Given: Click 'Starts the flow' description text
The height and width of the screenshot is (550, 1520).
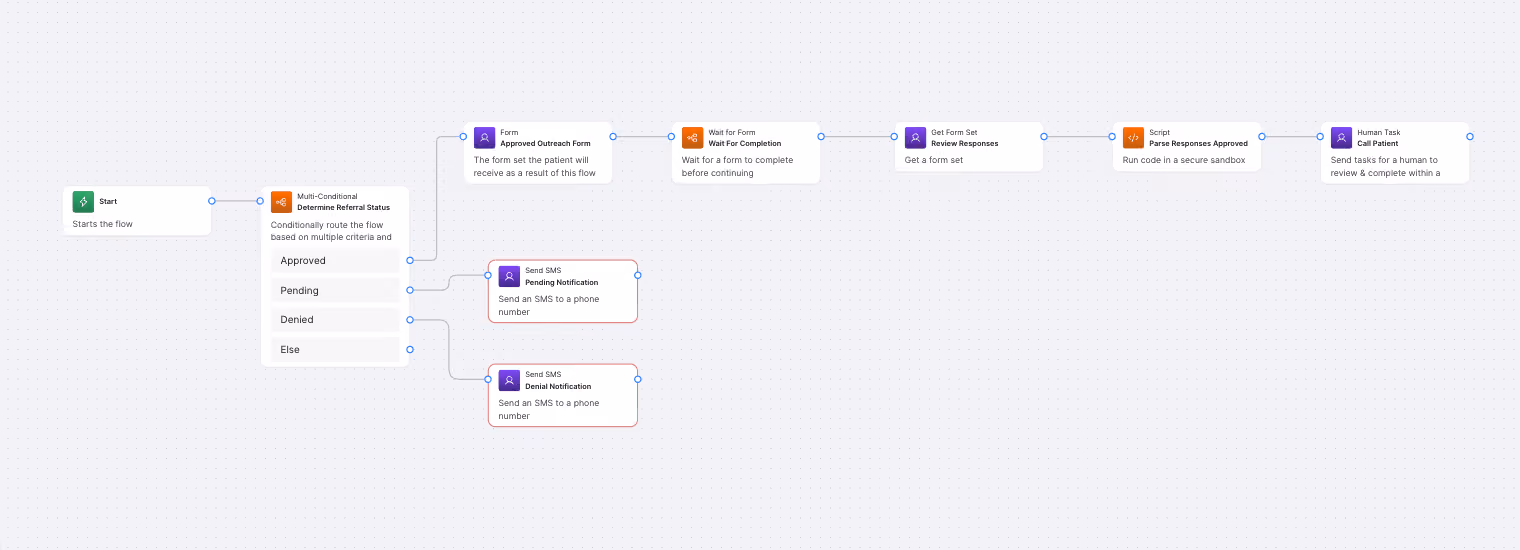Looking at the screenshot, I should (103, 224).
